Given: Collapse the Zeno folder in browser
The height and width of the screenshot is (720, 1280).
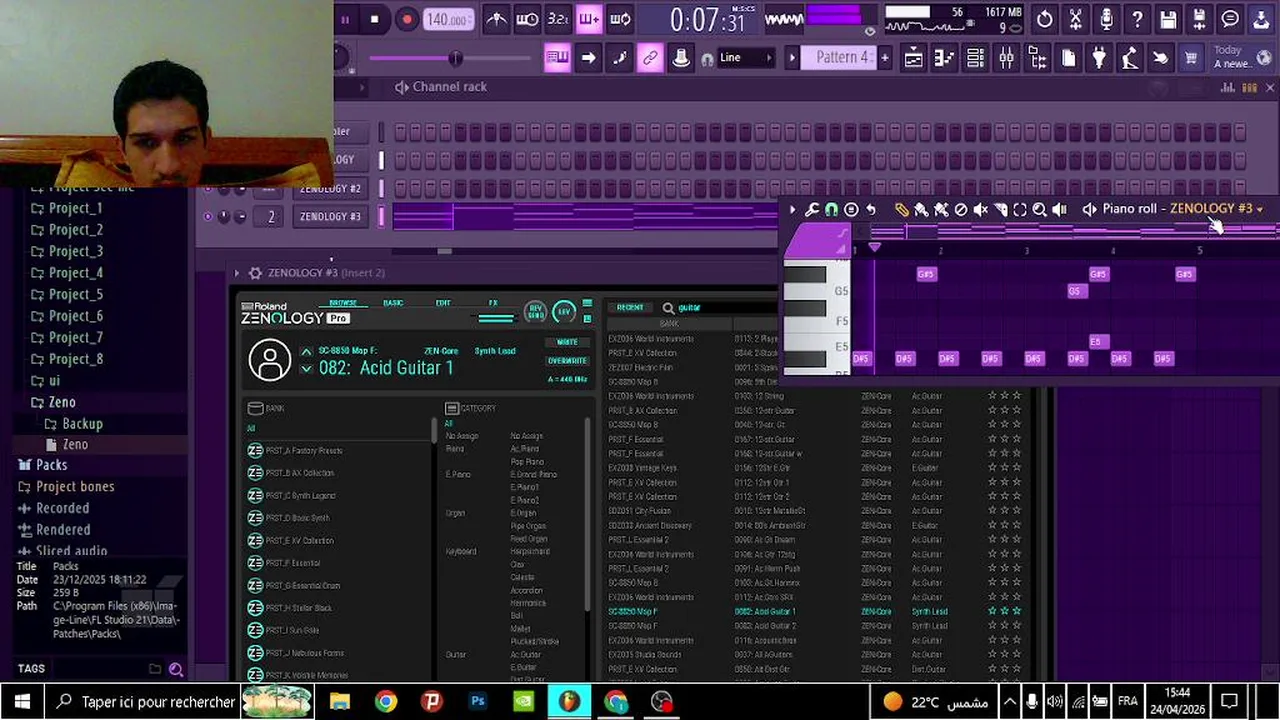Looking at the screenshot, I should click(x=61, y=402).
